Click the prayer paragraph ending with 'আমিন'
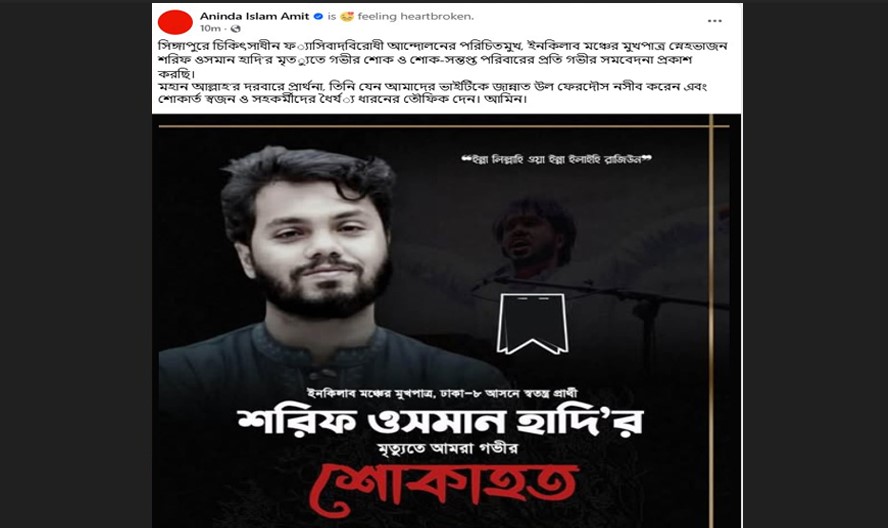This screenshot has height=528, width=888. click(433, 93)
